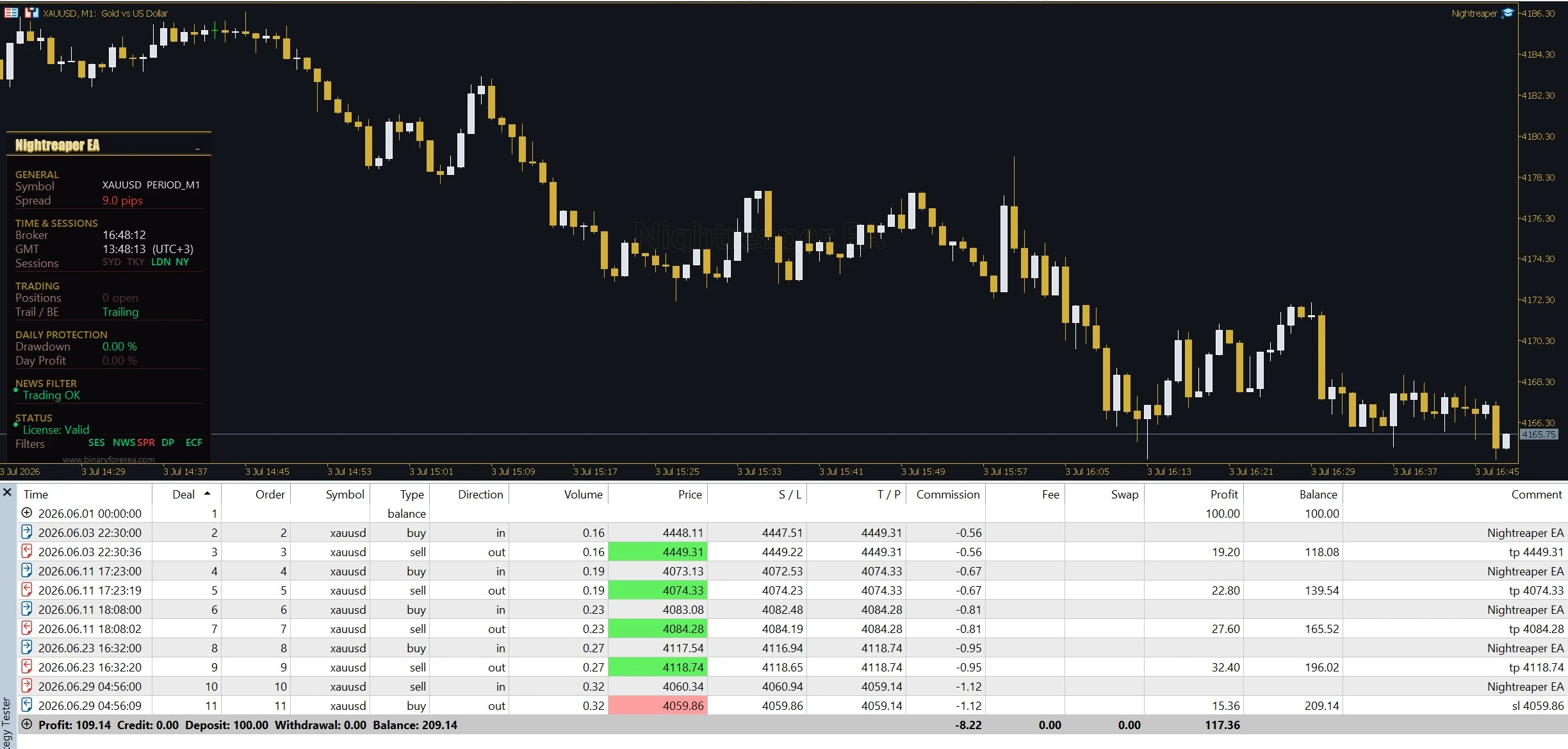Click the SES filter indicator in EA panel

tap(96, 443)
